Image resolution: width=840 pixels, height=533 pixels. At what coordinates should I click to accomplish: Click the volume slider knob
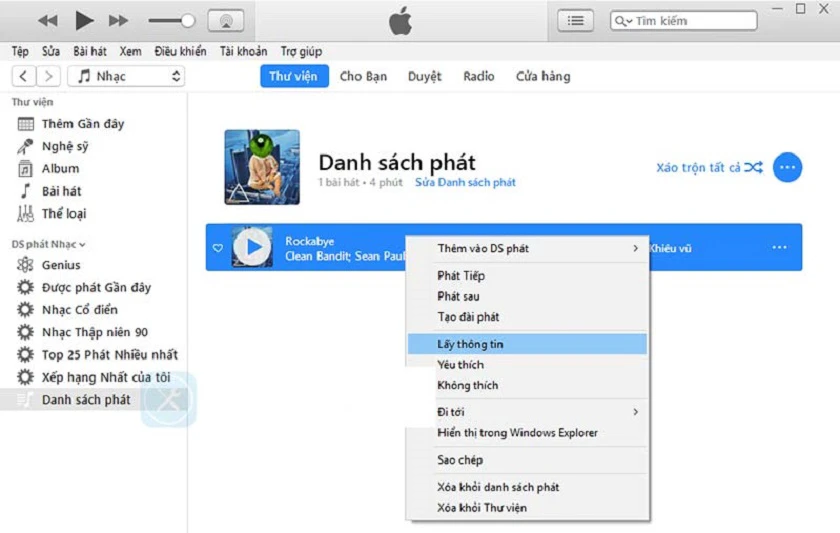coord(188,21)
